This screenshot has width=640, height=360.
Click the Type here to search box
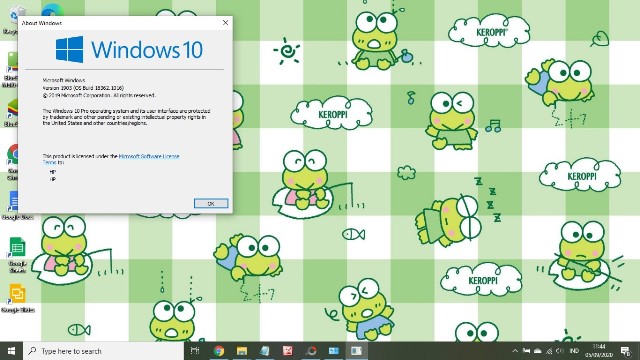click(x=104, y=351)
